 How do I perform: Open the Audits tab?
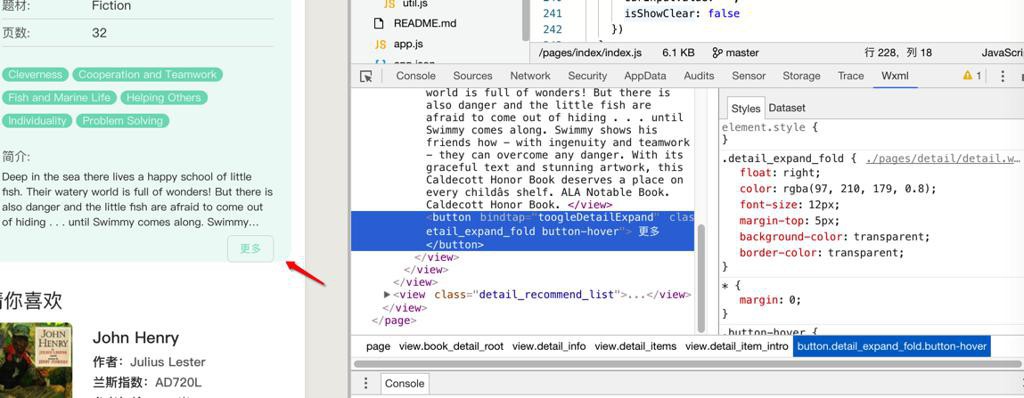tap(699, 76)
